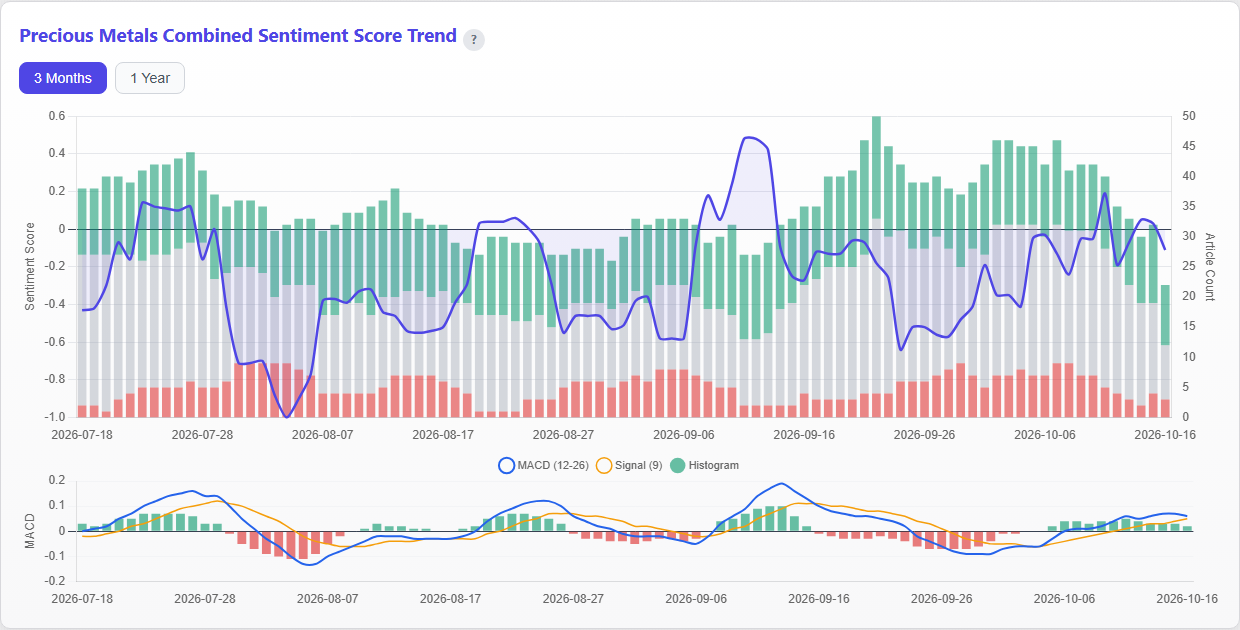1240x630 pixels.
Task: Click the sentiment line peak near 2026-09-11
Action: click(x=750, y=138)
